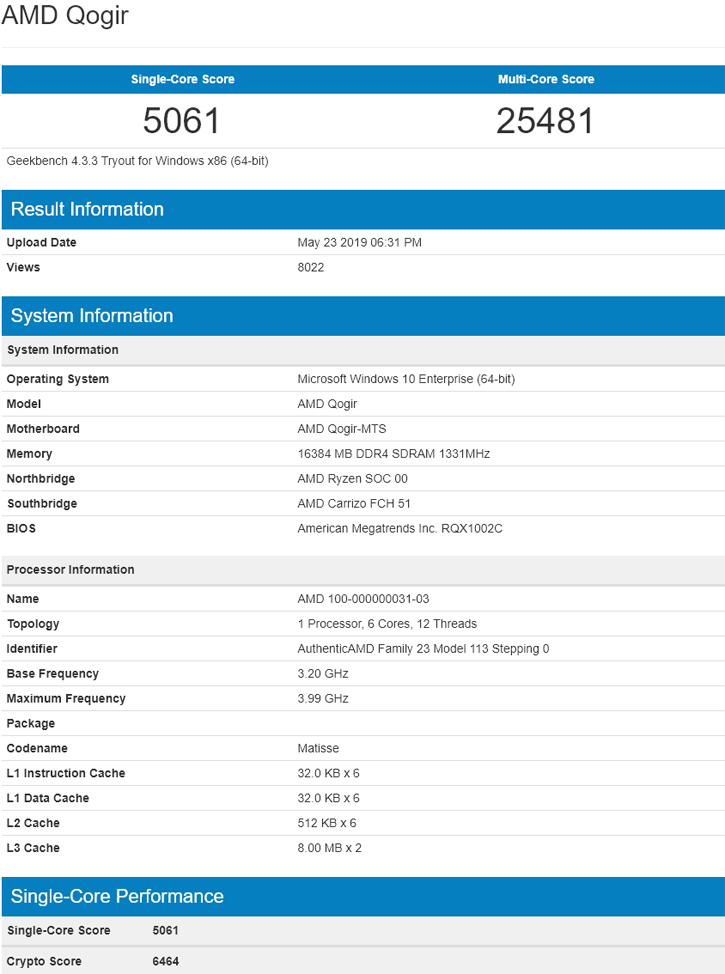Click the Views label

tap(23, 267)
